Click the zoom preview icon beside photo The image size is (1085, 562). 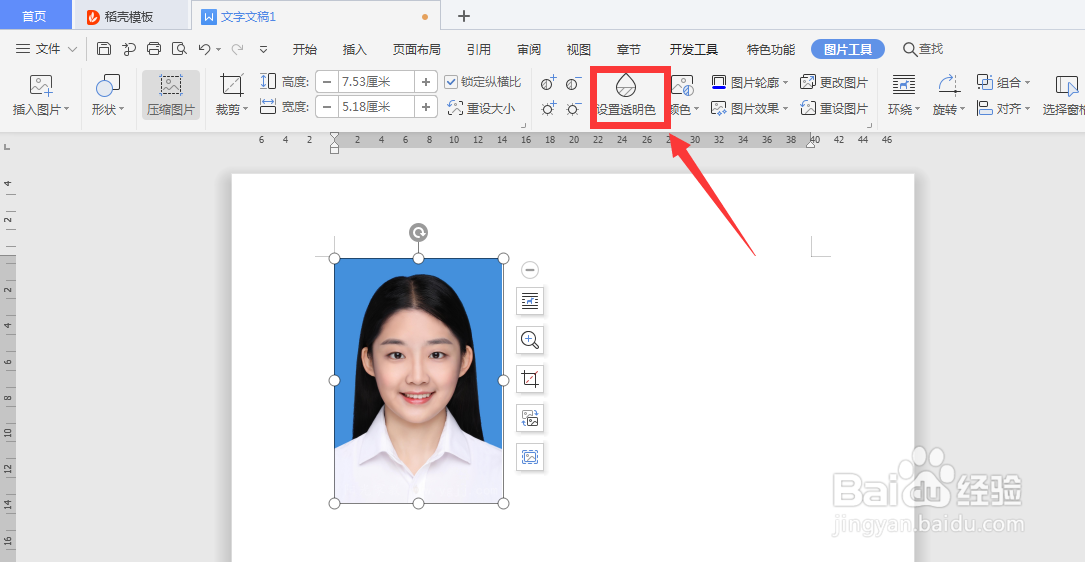coord(530,339)
